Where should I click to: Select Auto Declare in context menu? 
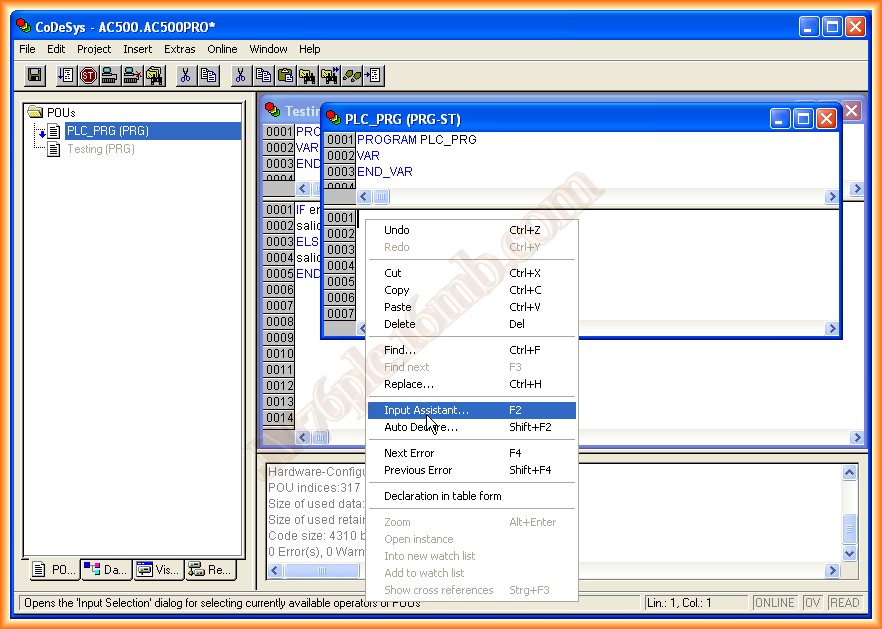click(x=420, y=427)
